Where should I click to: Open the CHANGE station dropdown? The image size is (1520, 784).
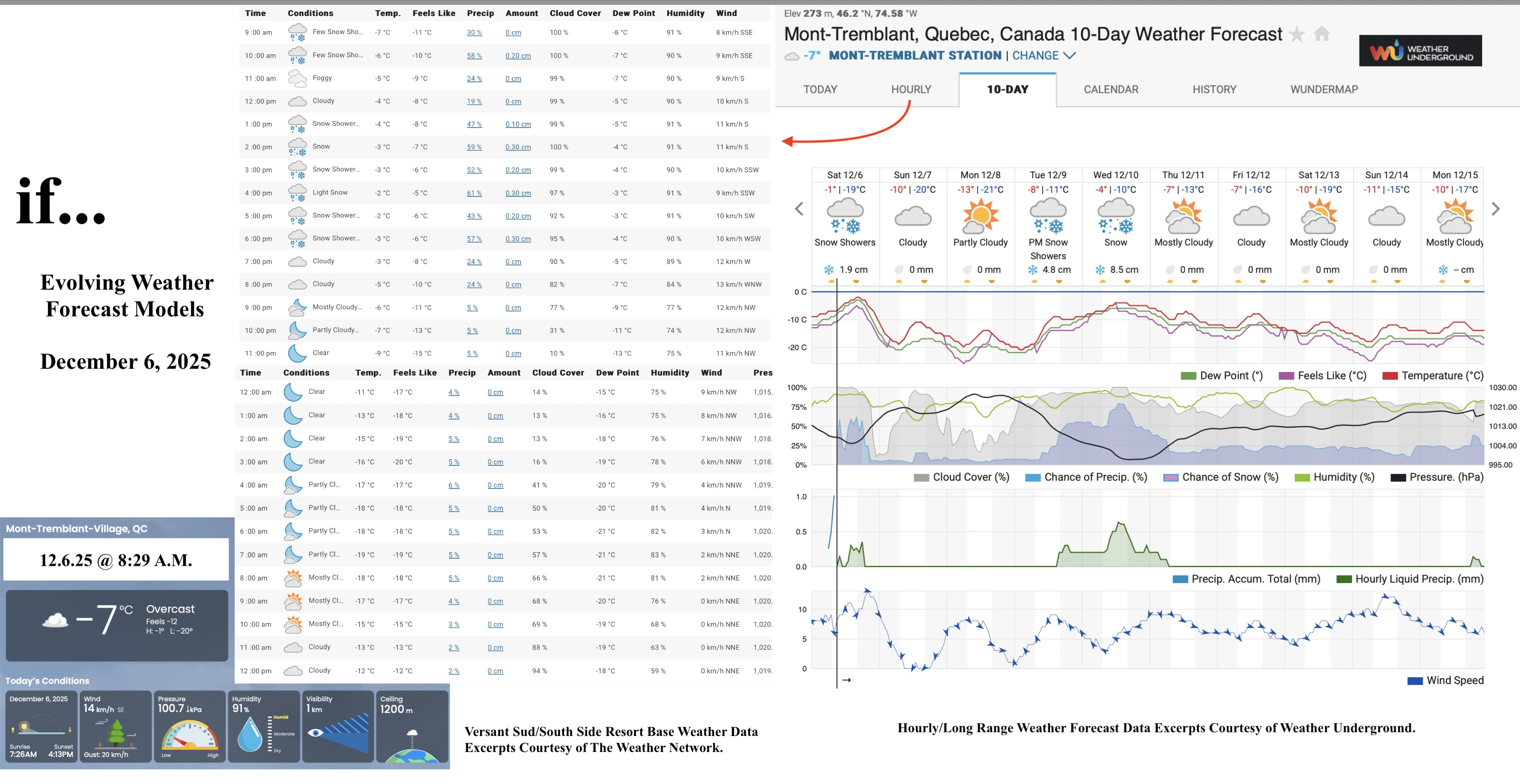tap(1036, 55)
